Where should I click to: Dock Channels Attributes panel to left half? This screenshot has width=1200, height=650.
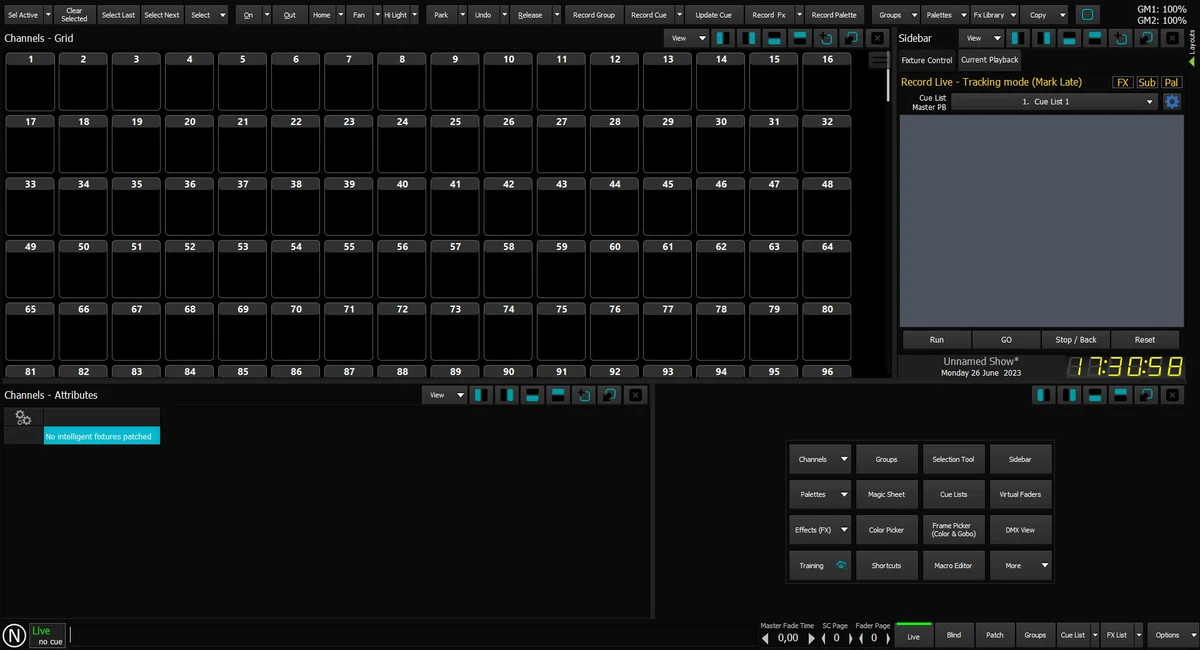point(482,395)
